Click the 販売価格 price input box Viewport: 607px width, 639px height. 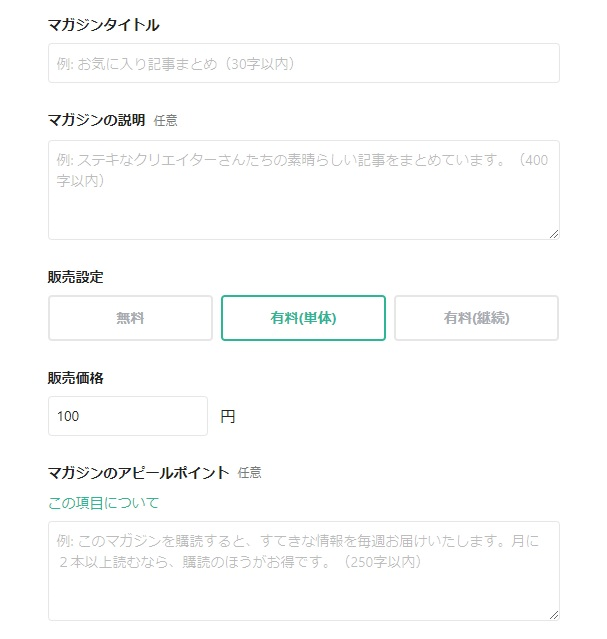point(128,416)
